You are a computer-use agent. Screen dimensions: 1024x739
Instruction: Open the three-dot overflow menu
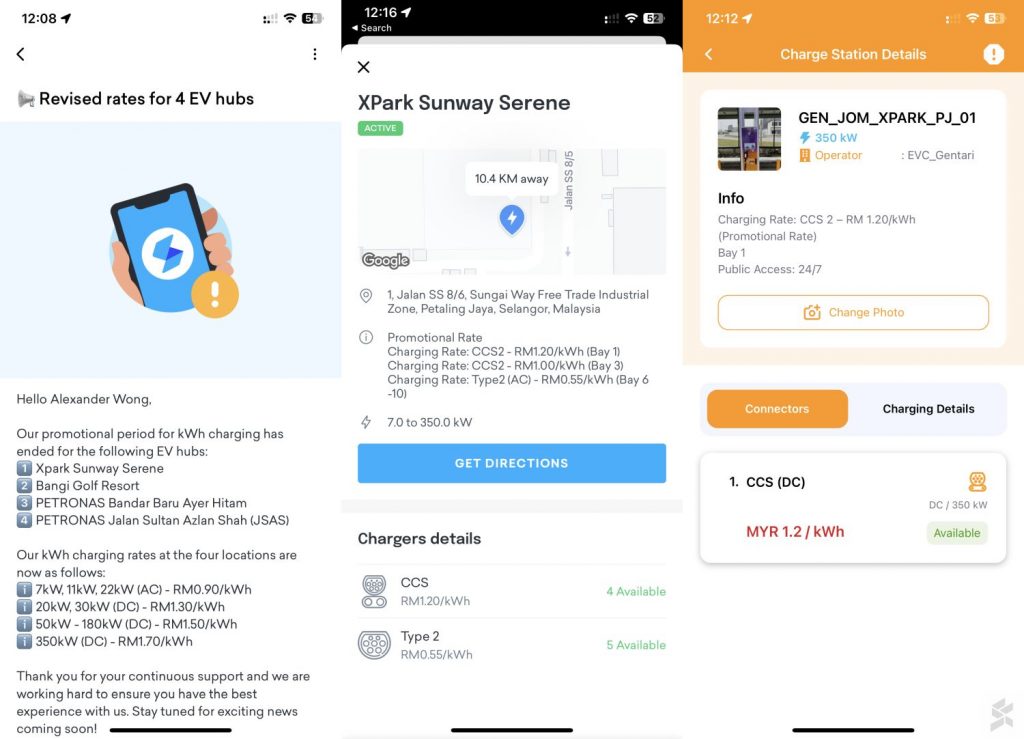click(x=315, y=54)
